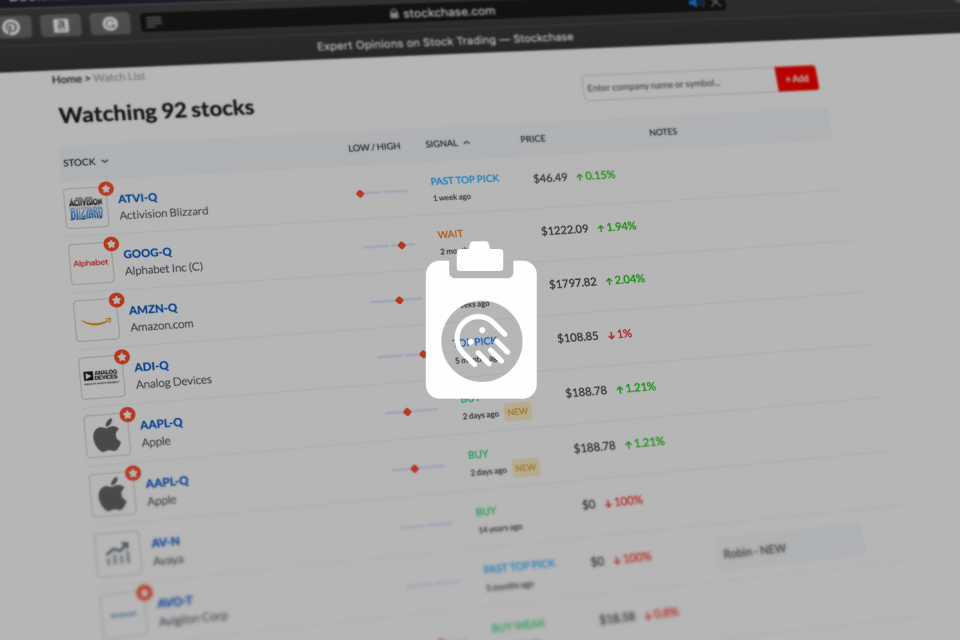960x640 pixels.
Task: Click the Analog Devices logo
Action: [x=102, y=377]
